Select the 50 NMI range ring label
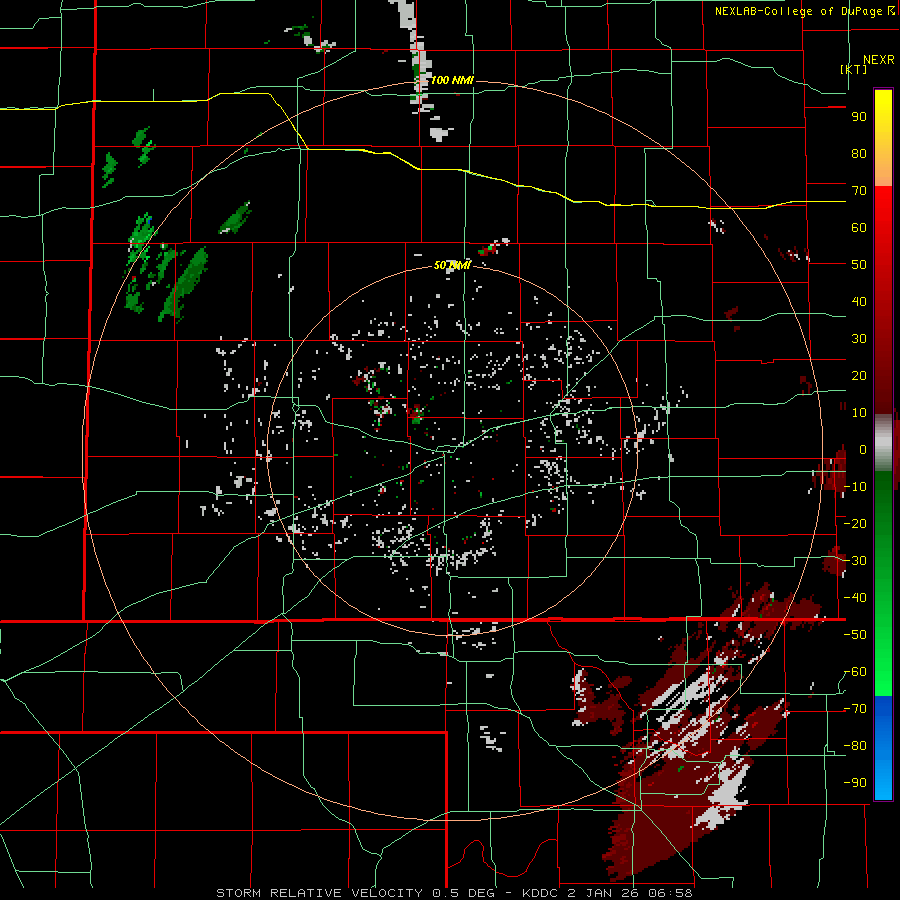The image size is (900, 900). pos(452,265)
